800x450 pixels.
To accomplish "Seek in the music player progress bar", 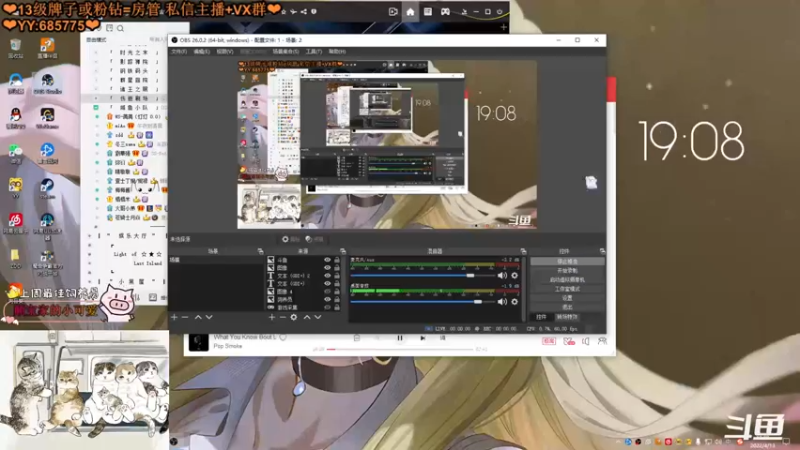I will (x=400, y=349).
